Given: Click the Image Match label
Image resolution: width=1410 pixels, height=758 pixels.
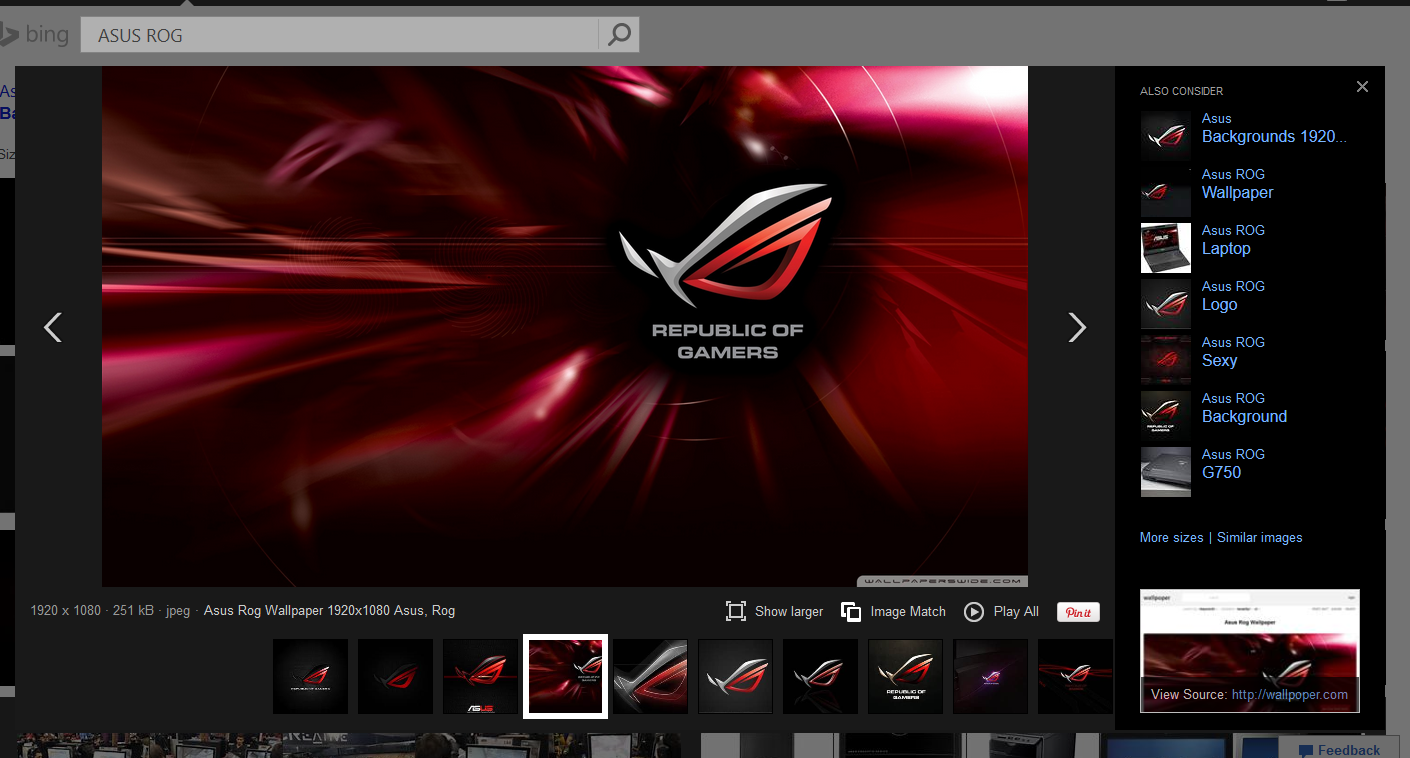Looking at the screenshot, I should pos(908,611).
